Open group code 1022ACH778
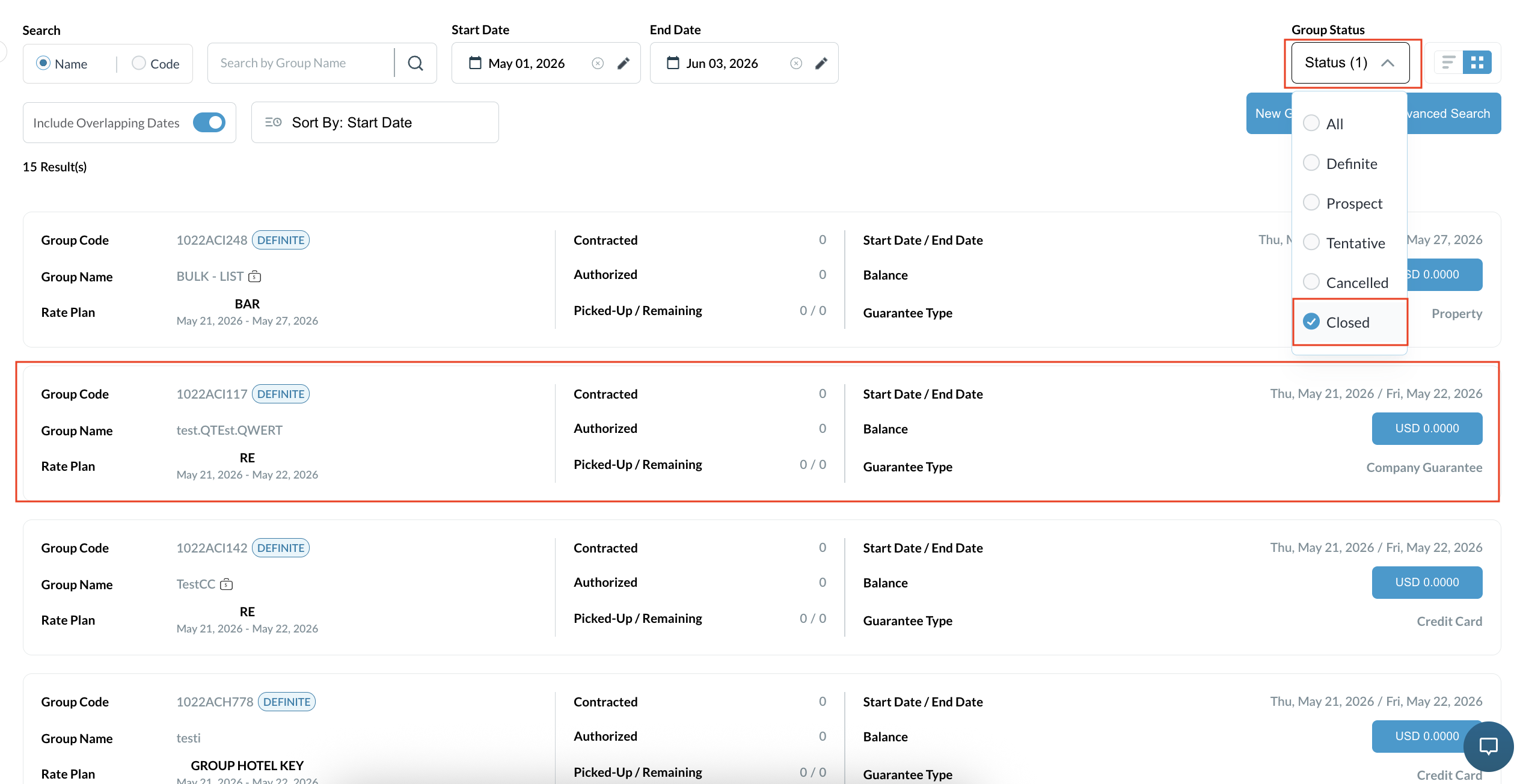The height and width of the screenshot is (784, 1520). pos(215,702)
